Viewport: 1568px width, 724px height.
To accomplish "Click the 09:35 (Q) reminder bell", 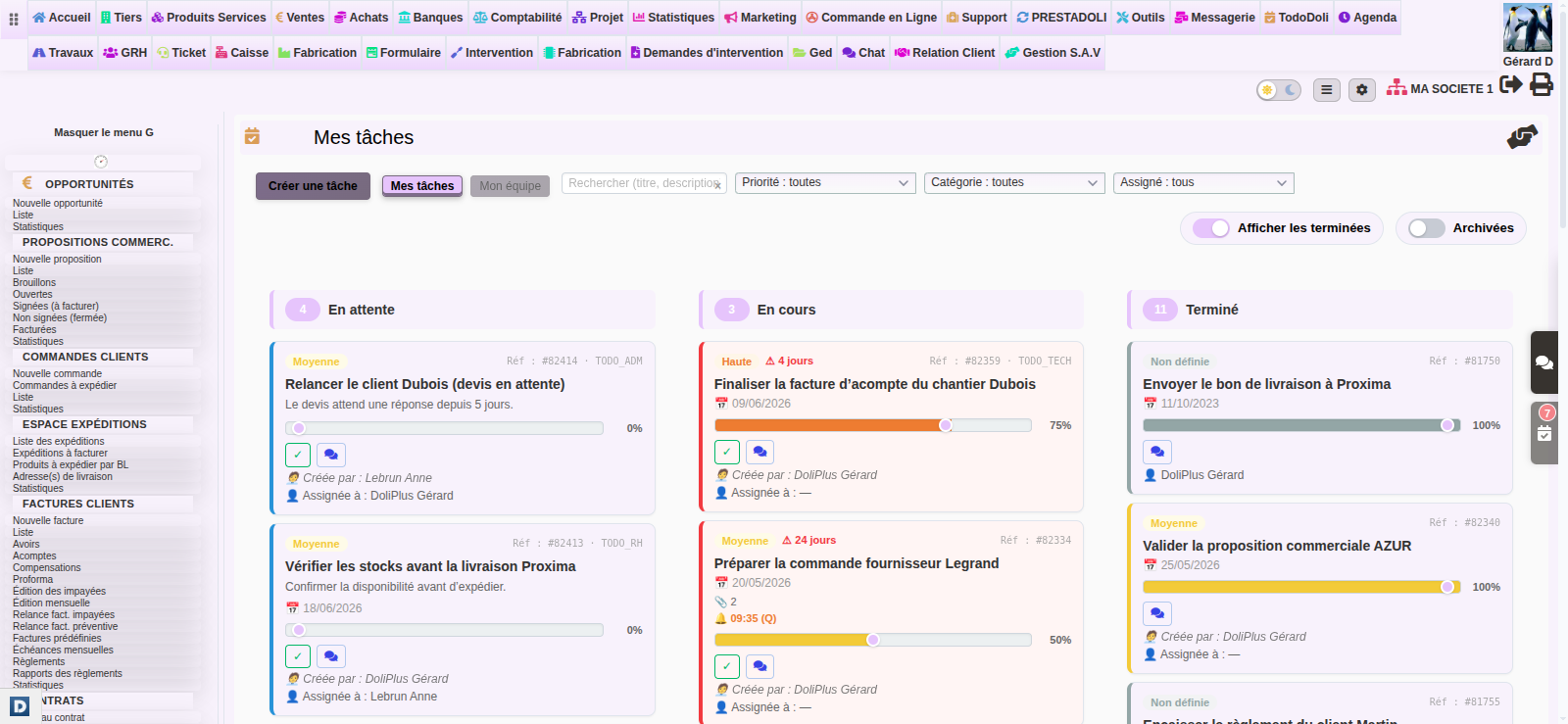I will click(746, 618).
